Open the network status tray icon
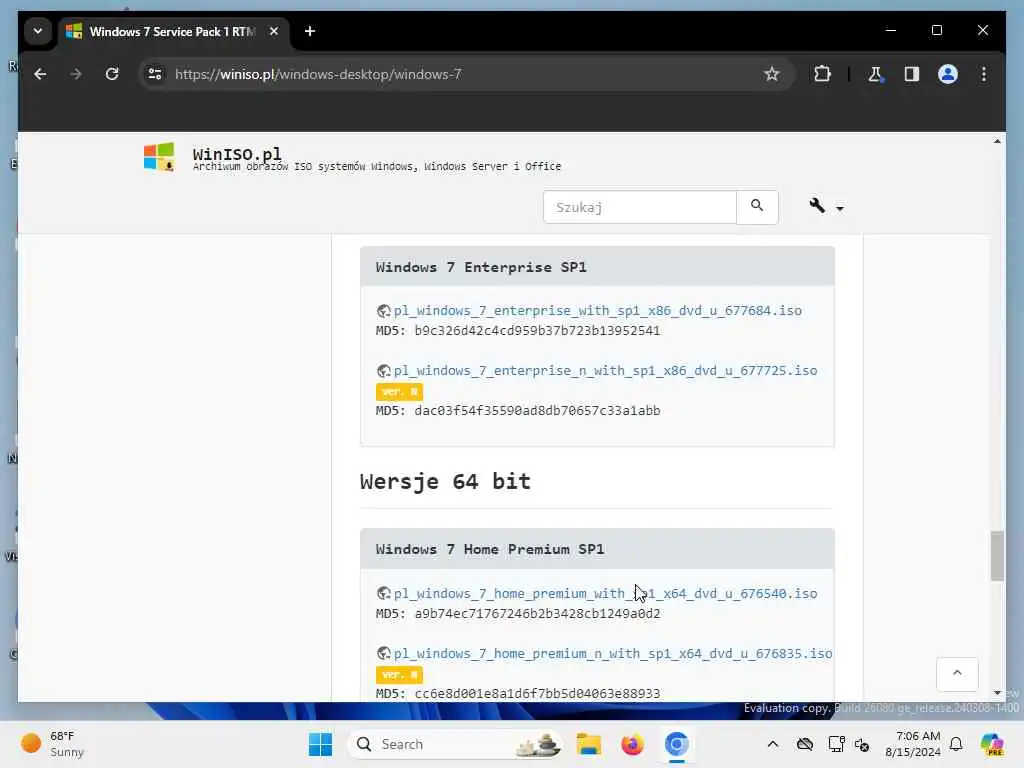 (x=836, y=744)
